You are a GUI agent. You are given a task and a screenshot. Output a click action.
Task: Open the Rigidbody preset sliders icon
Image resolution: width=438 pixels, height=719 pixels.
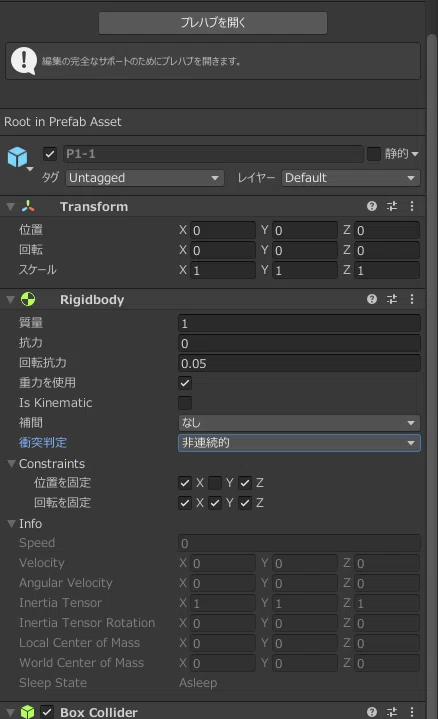392,299
